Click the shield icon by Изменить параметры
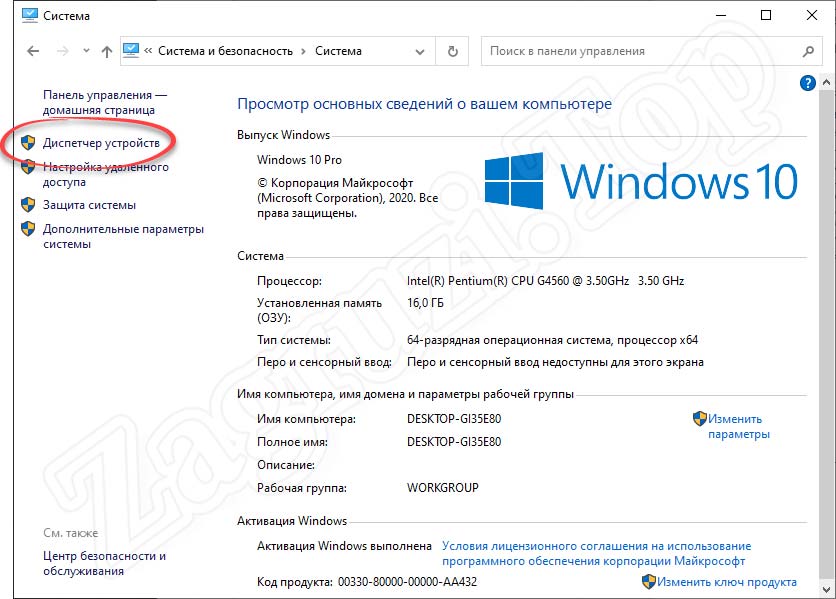The image size is (836, 599). click(x=700, y=420)
